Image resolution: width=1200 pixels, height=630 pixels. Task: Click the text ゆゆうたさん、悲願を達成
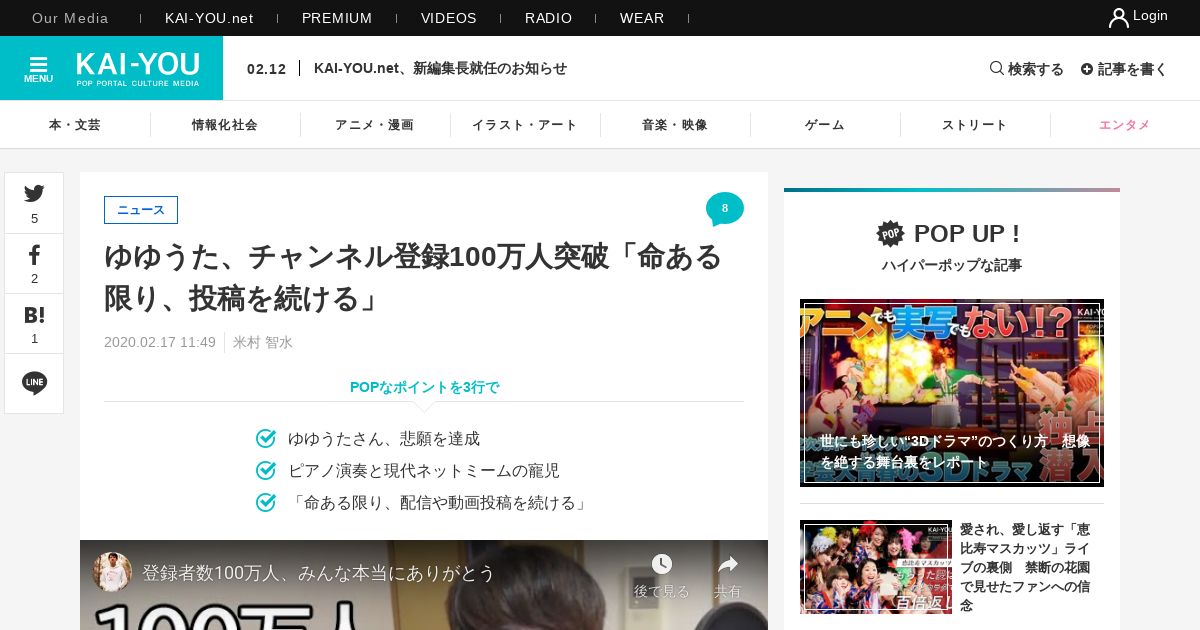[x=384, y=439]
